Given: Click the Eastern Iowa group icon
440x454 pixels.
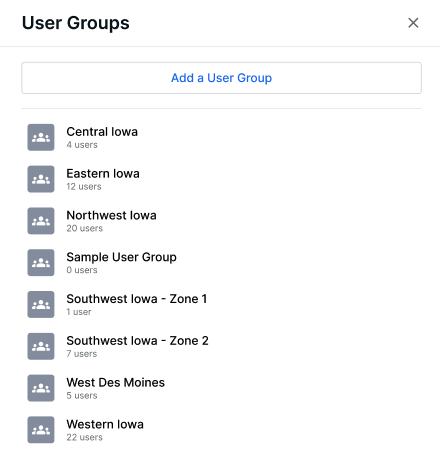Looking at the screenshot, I should click(x=41, y=179).
